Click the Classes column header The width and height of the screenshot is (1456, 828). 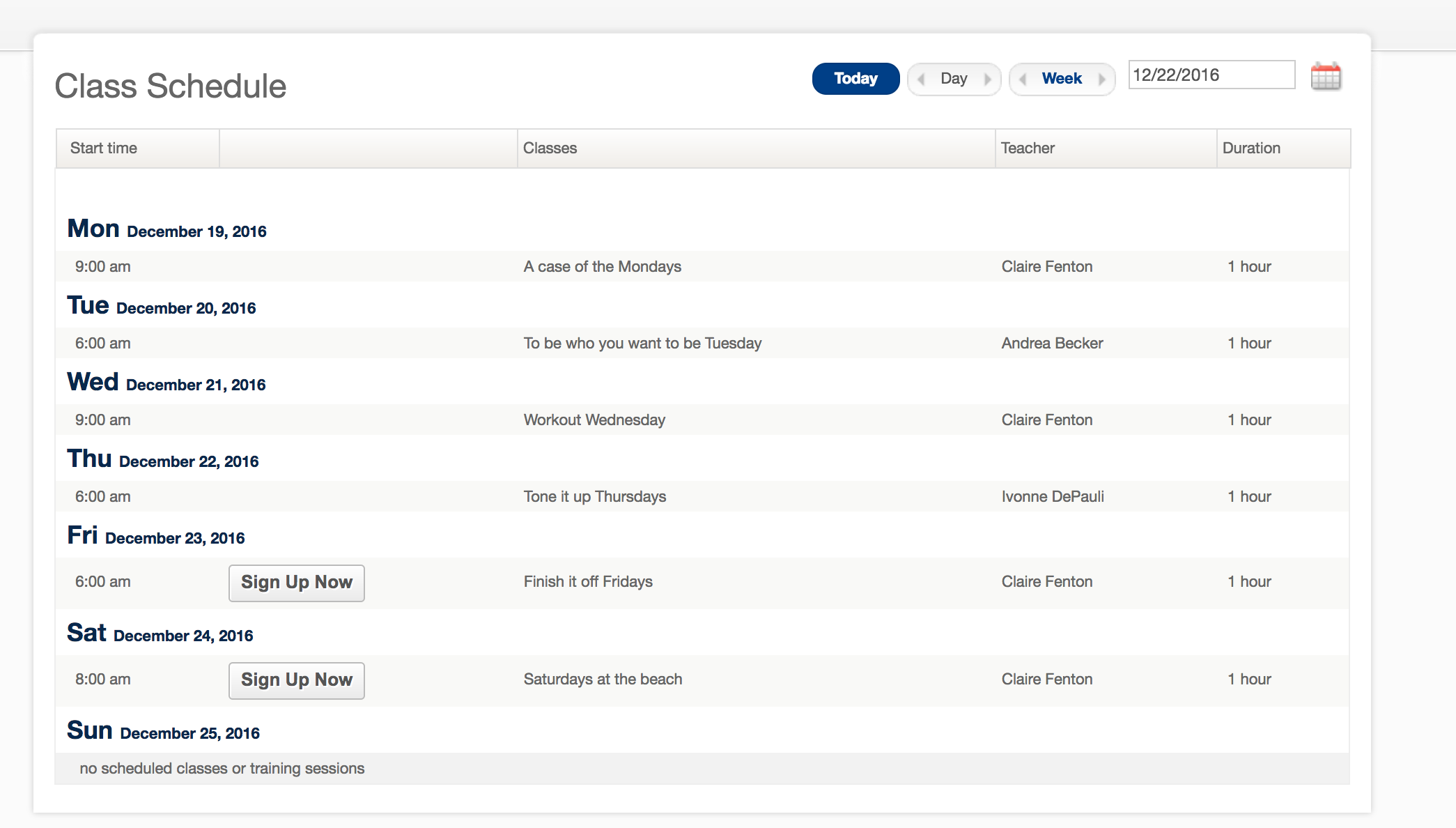click(x=550, y=148)
